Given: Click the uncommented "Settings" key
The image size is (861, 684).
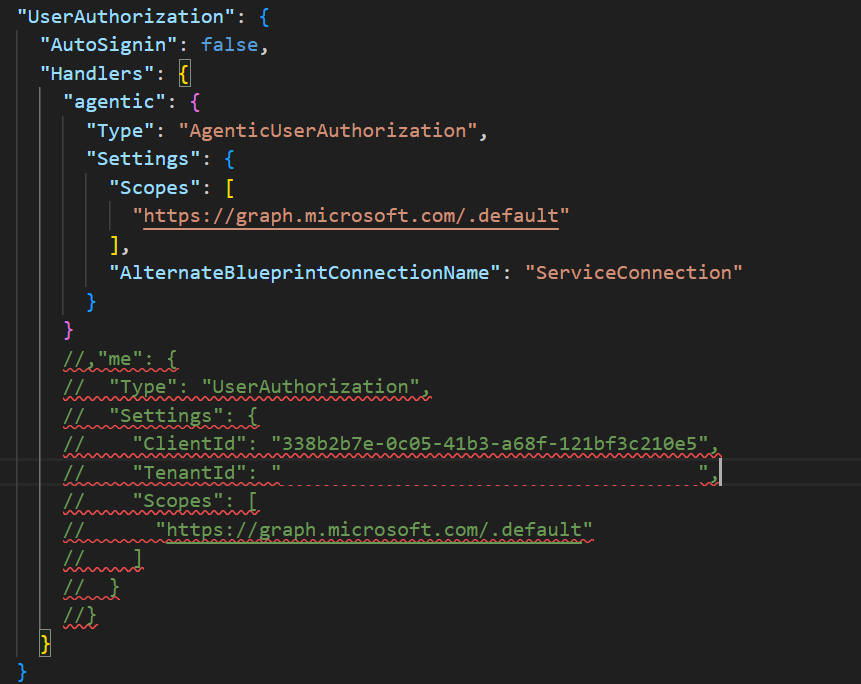Looking at the screenshot, I should (138, 159).
